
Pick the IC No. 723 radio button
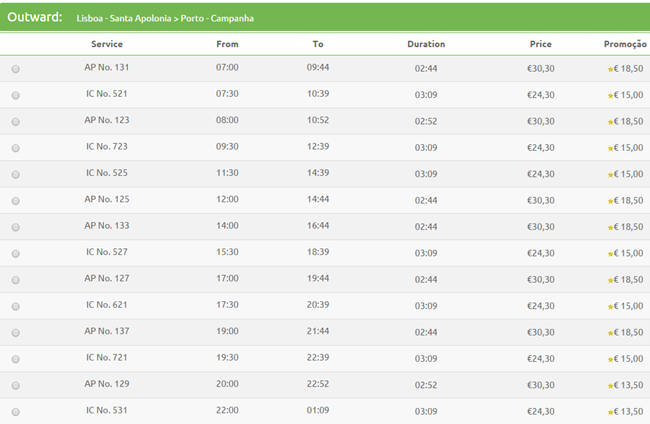[x=16, y=148]
